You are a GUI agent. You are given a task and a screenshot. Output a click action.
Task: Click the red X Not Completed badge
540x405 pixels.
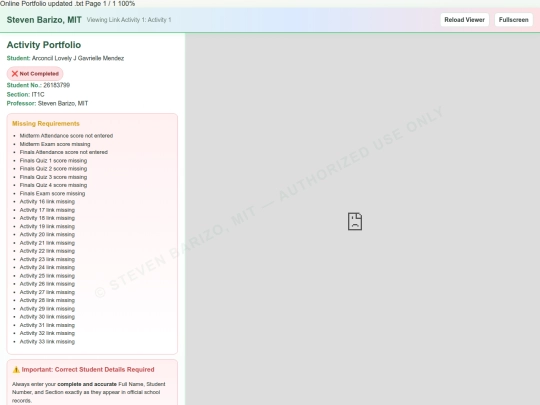point(35,74)
